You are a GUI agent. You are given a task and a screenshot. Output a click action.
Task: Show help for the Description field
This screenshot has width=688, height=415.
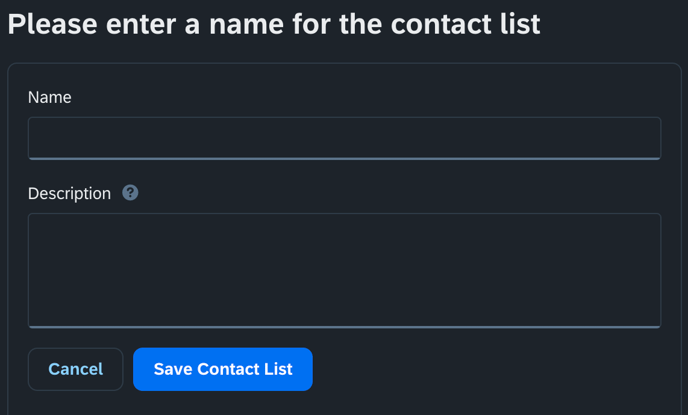point(130,193)
